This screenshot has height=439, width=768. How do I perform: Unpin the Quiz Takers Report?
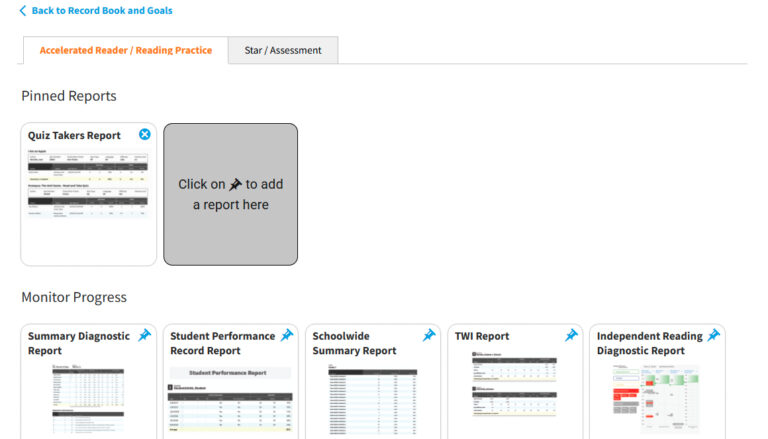point(145,135)
